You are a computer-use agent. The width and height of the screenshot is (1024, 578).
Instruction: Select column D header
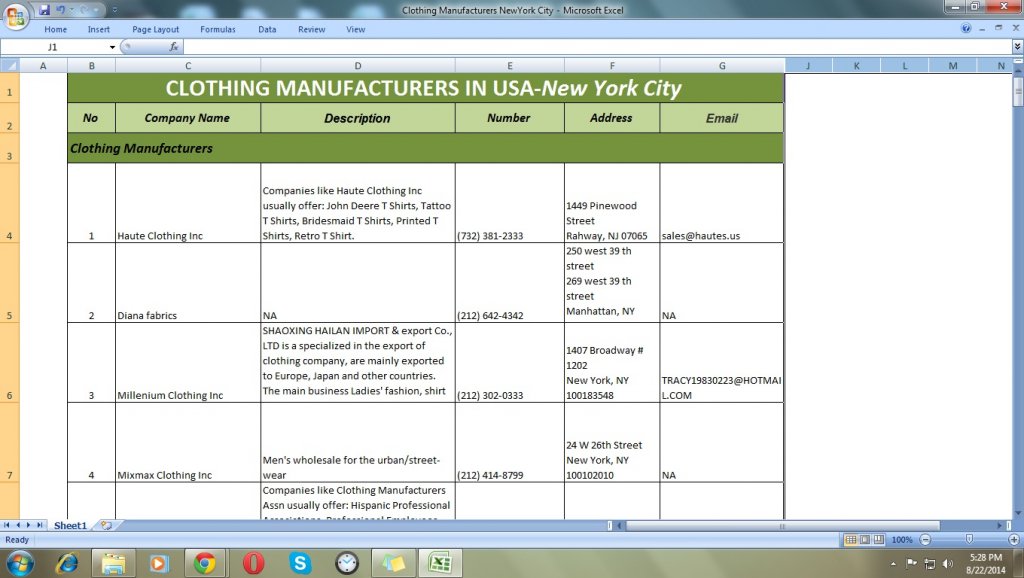click(358, 65)
